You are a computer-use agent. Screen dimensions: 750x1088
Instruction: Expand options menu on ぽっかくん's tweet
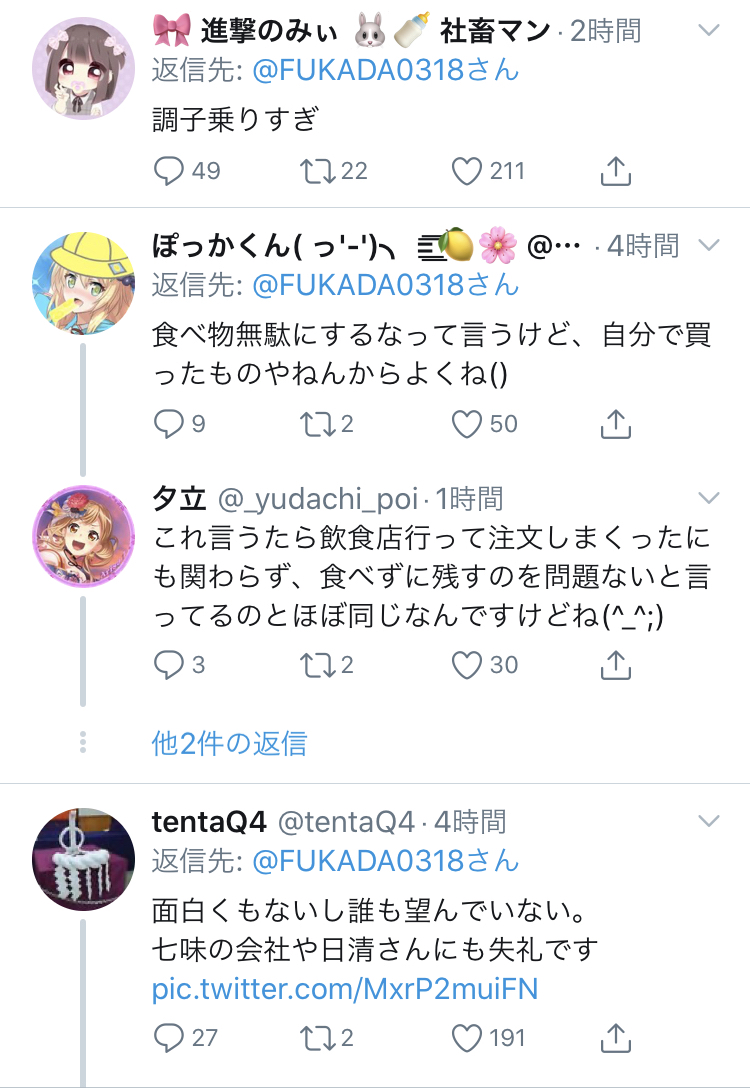(708, 246)
